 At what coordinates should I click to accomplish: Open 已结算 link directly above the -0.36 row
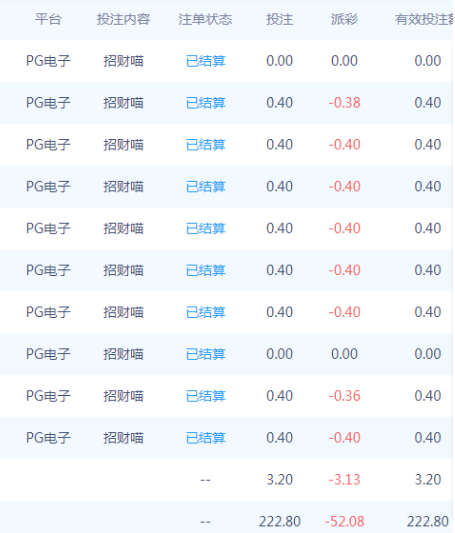pyautogui.click(x=206, y=354)
